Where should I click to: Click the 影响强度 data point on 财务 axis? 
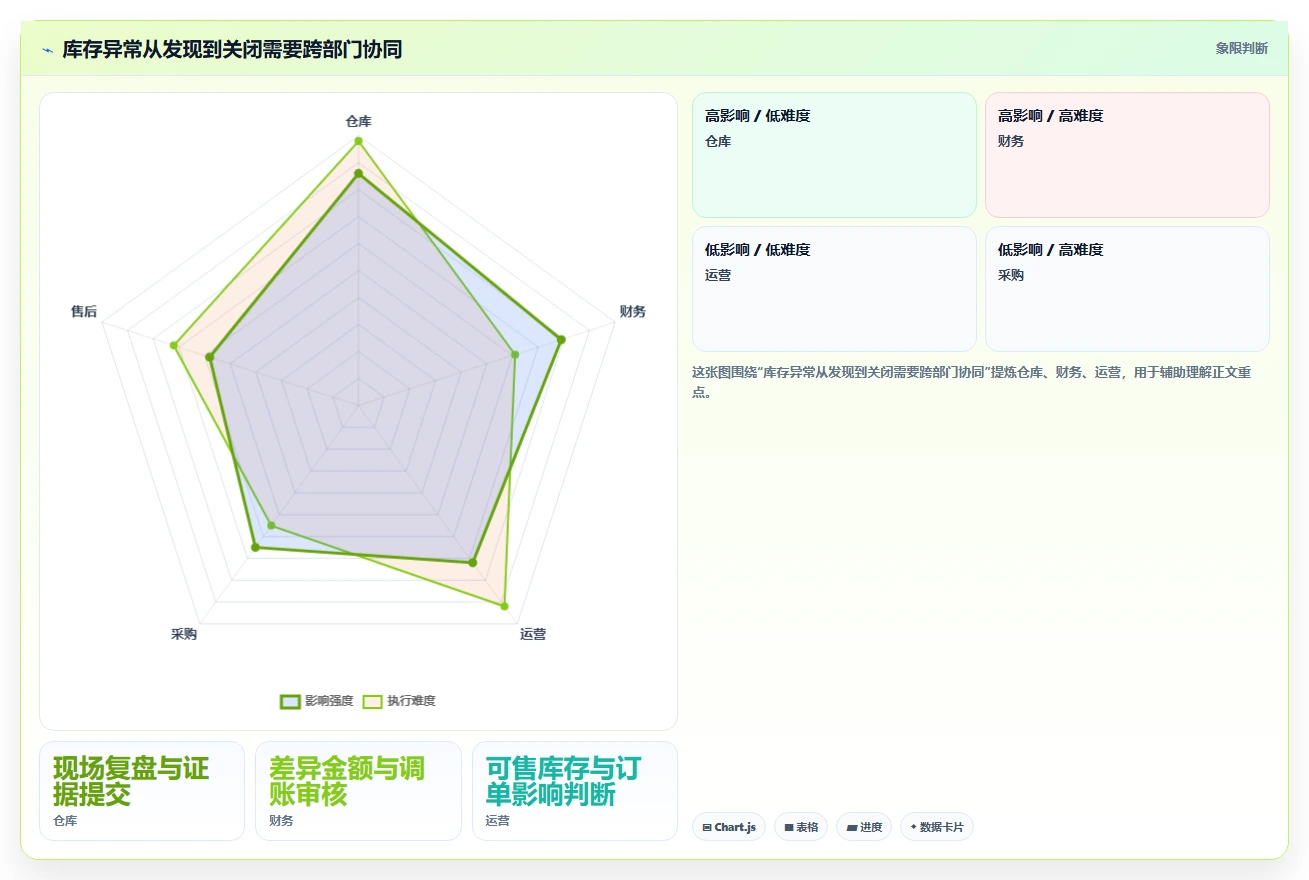[561, 340]
